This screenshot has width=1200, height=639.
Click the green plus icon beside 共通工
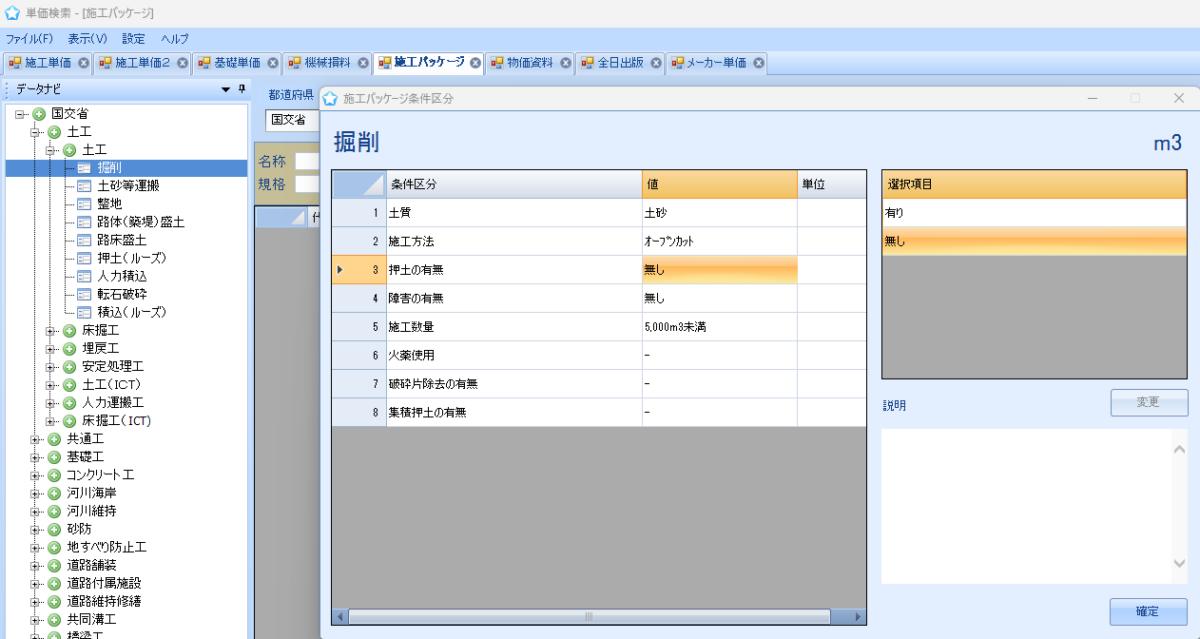point(54,439)
